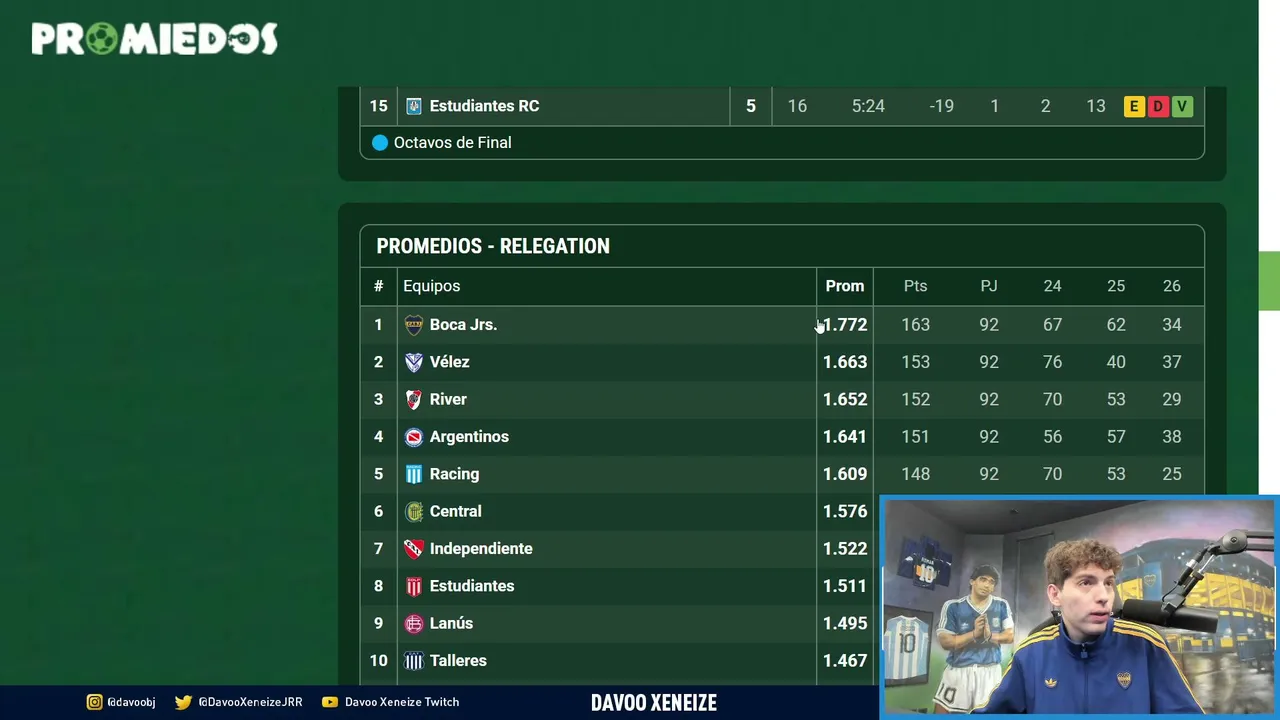
Task: Click Vélez points total 153
Action: coord(915,362)
